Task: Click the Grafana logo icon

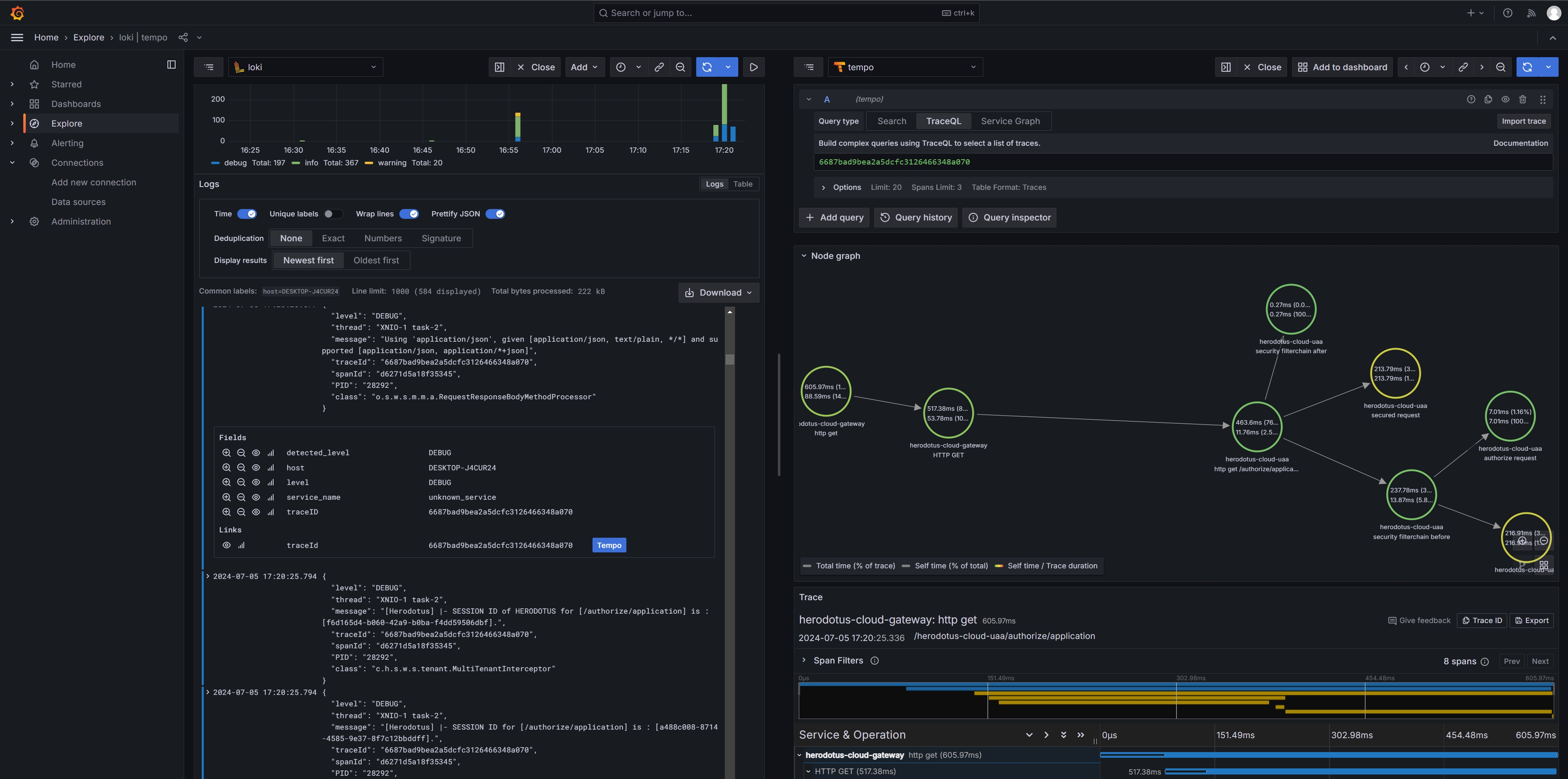Action: point(17,13)
